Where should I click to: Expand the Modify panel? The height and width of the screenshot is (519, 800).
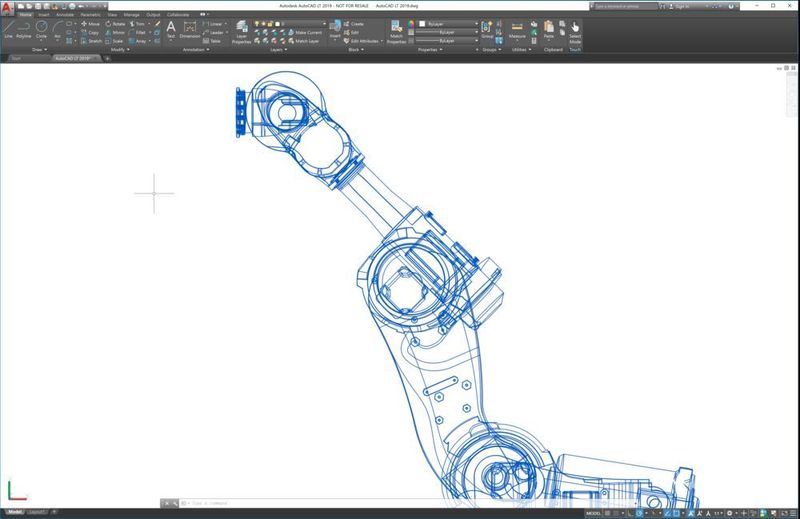120,50
